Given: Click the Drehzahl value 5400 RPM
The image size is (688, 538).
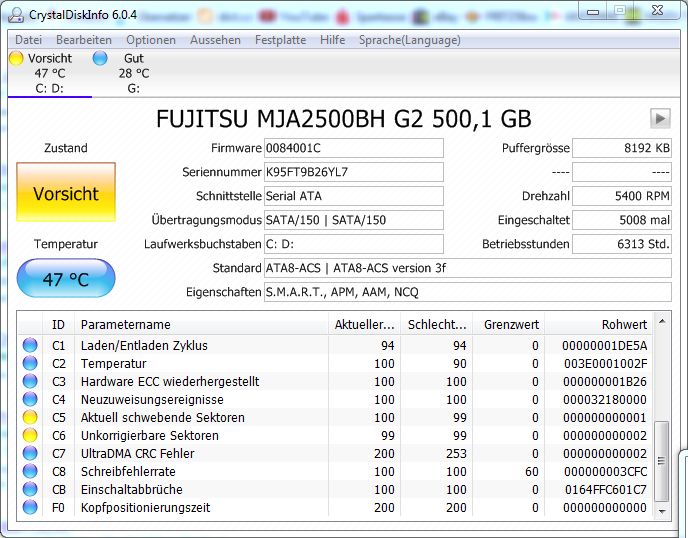Looking at the screenshot, I should point(622,196).
